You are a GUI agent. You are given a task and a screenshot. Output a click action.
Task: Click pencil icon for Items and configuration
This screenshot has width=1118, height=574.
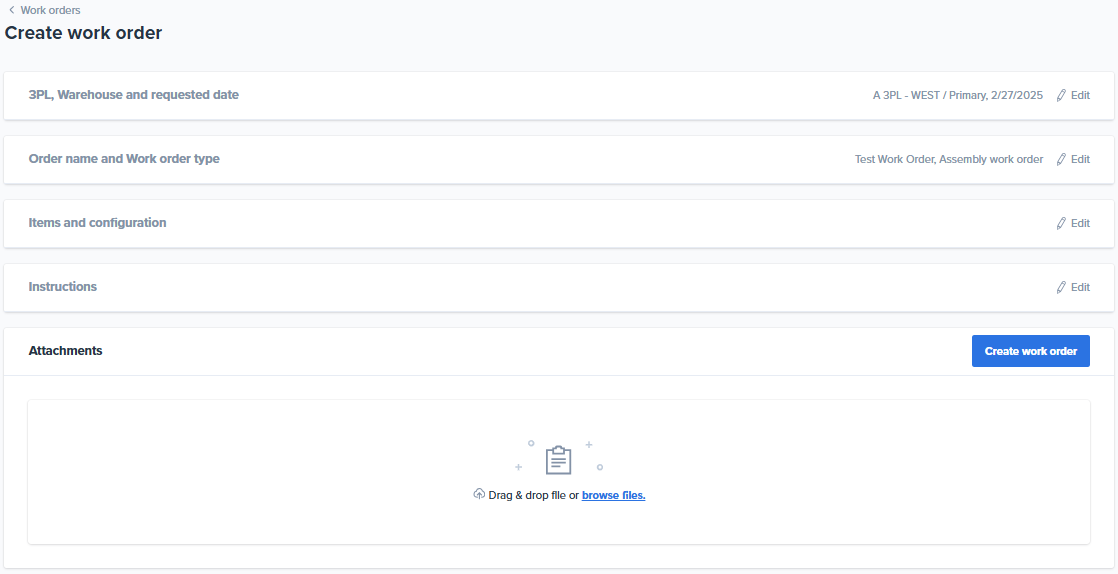pos(1061,223)
